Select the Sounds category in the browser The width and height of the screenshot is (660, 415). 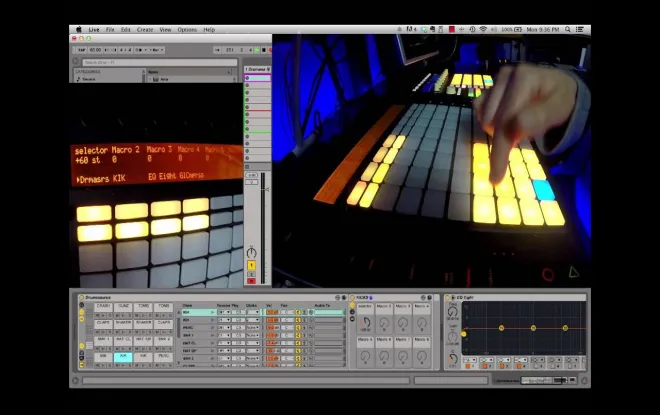coord(88,79)
